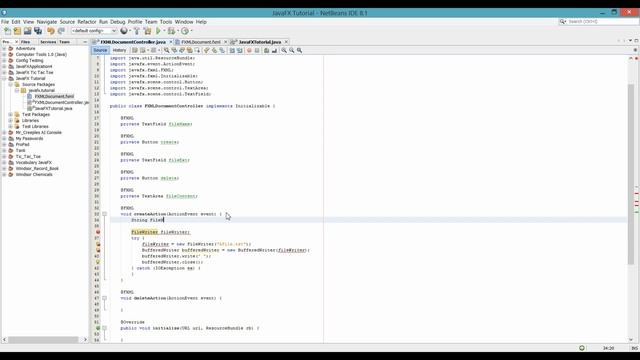Click the Next Bookmark icon
Image resolution: width=640 pixels, height=360 pixels.
pyautogui.click(x=214, y=50)
